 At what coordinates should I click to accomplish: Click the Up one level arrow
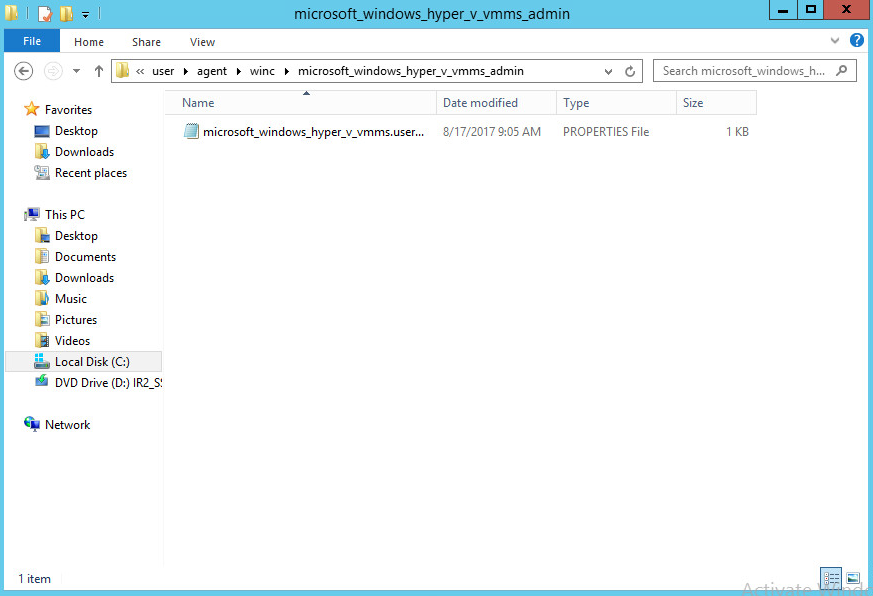[98, 71]
